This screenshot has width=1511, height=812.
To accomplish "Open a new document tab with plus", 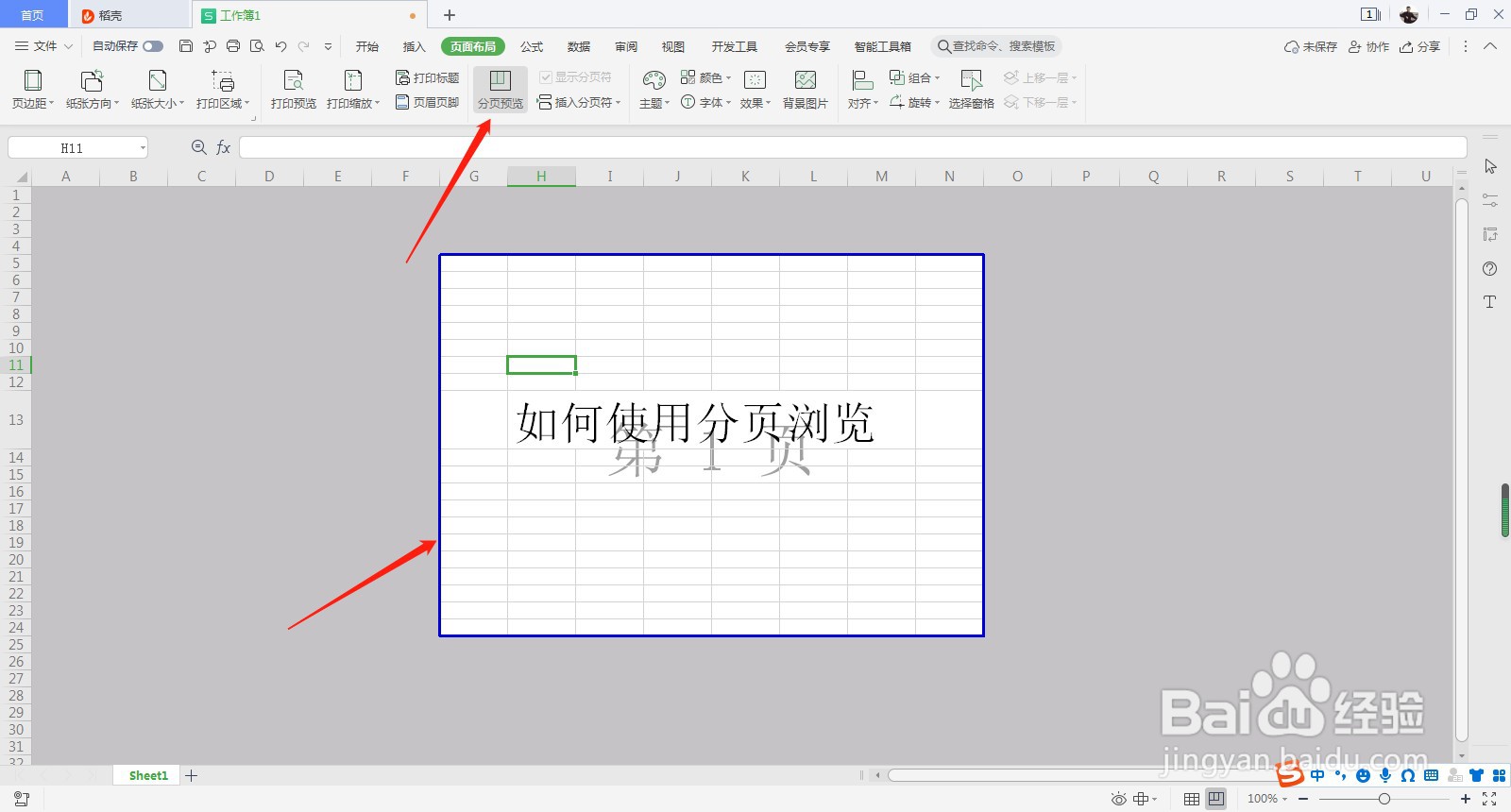I will tap(450, 15).
